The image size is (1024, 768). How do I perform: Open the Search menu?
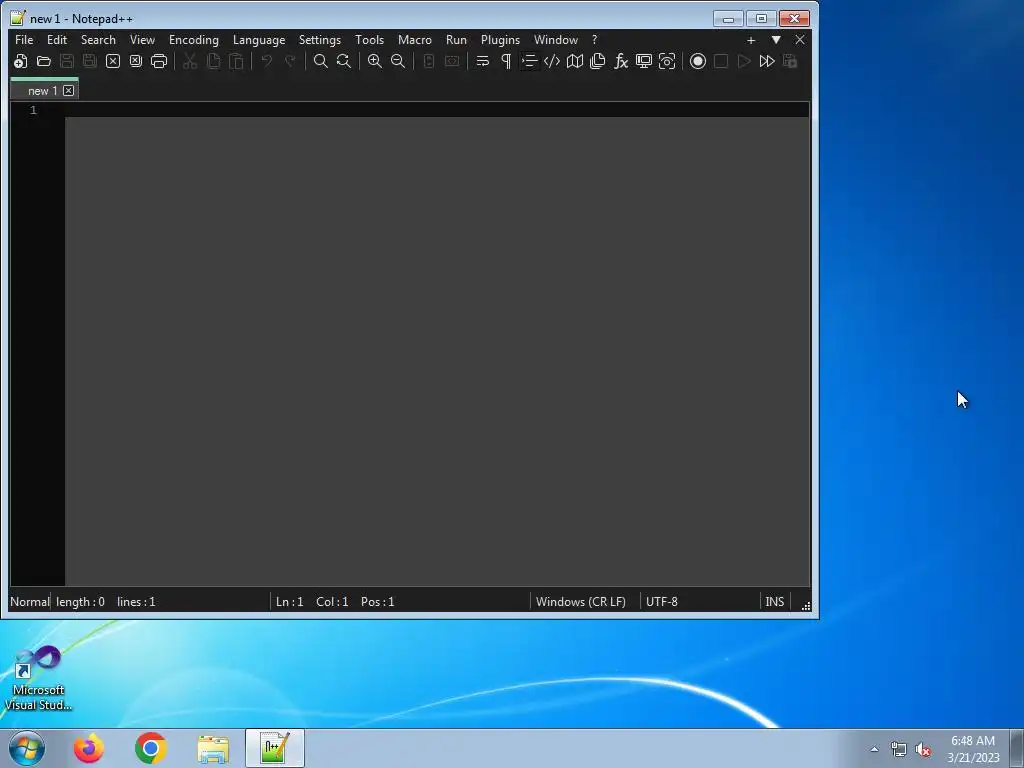click(98, 40)
